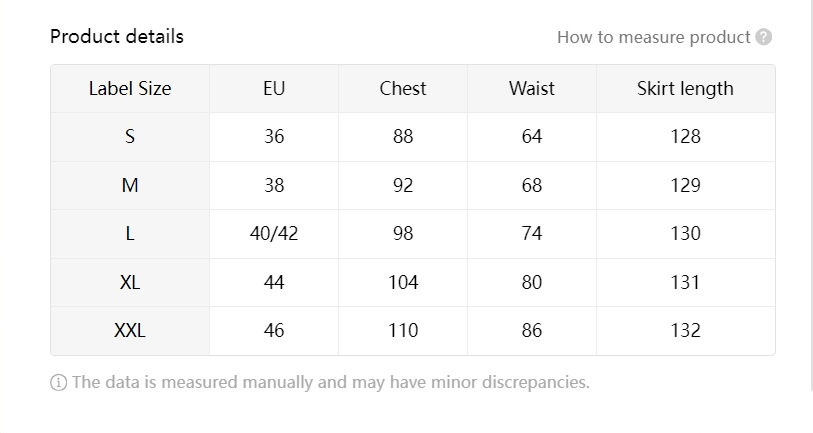Select the Label Size column header
Screen dimensions: 813x433
[x=130, y=89]
